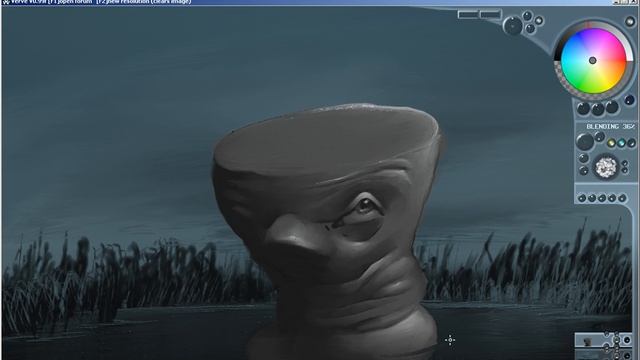Image resolution: width=640 pixels, height=360 pixels.
Task: Click the fifth knob in the five-knob row
Action: [x=622, y=198]
